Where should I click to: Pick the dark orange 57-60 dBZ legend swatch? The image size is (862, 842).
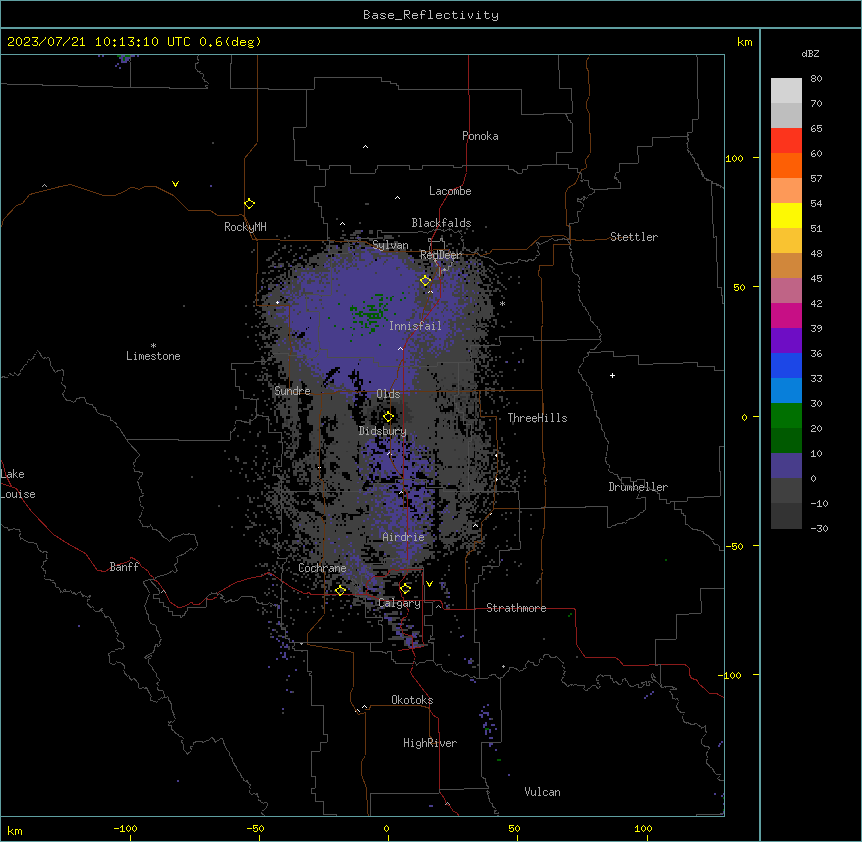786,165
